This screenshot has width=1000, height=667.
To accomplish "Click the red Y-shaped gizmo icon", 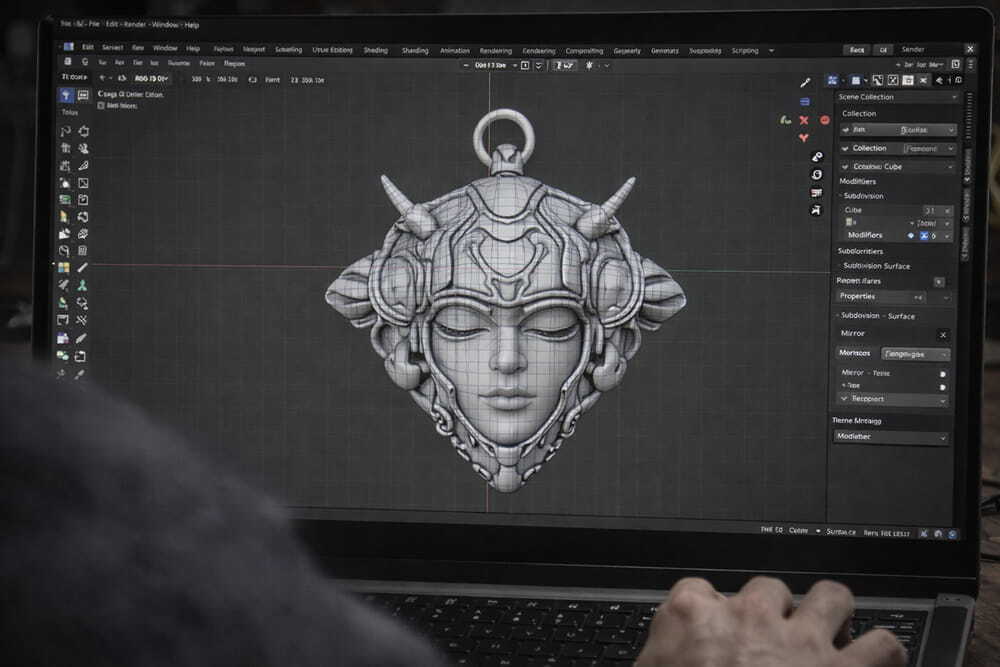I will (x=804, y=137).
